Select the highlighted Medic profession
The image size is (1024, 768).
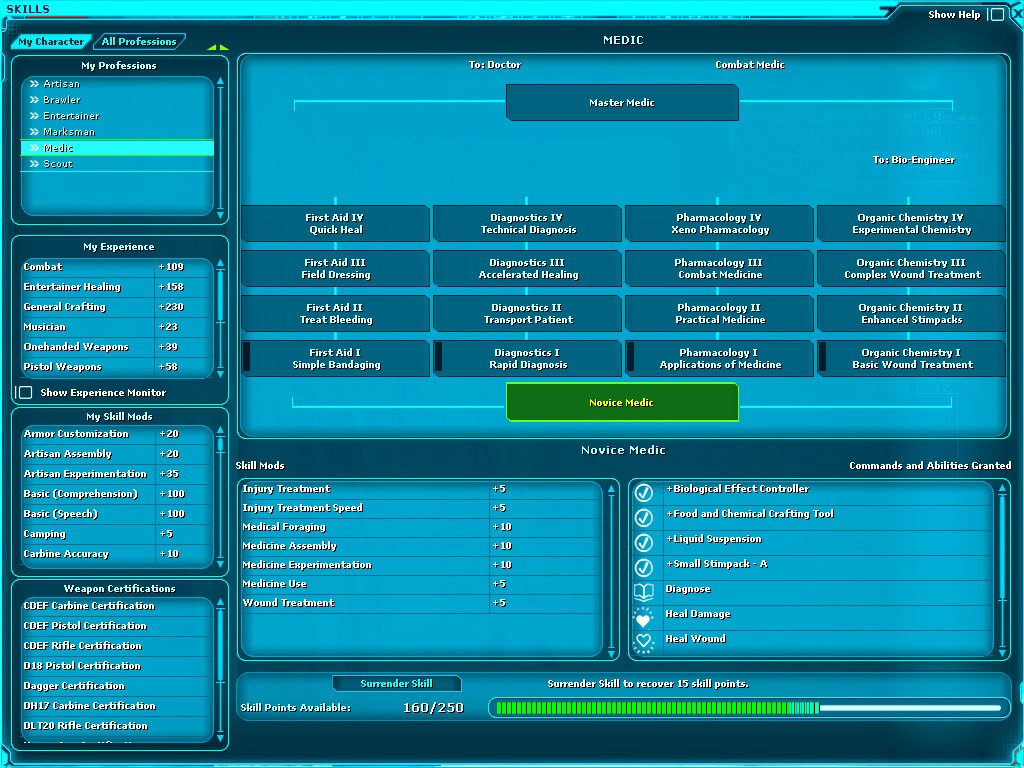point(118,148)
